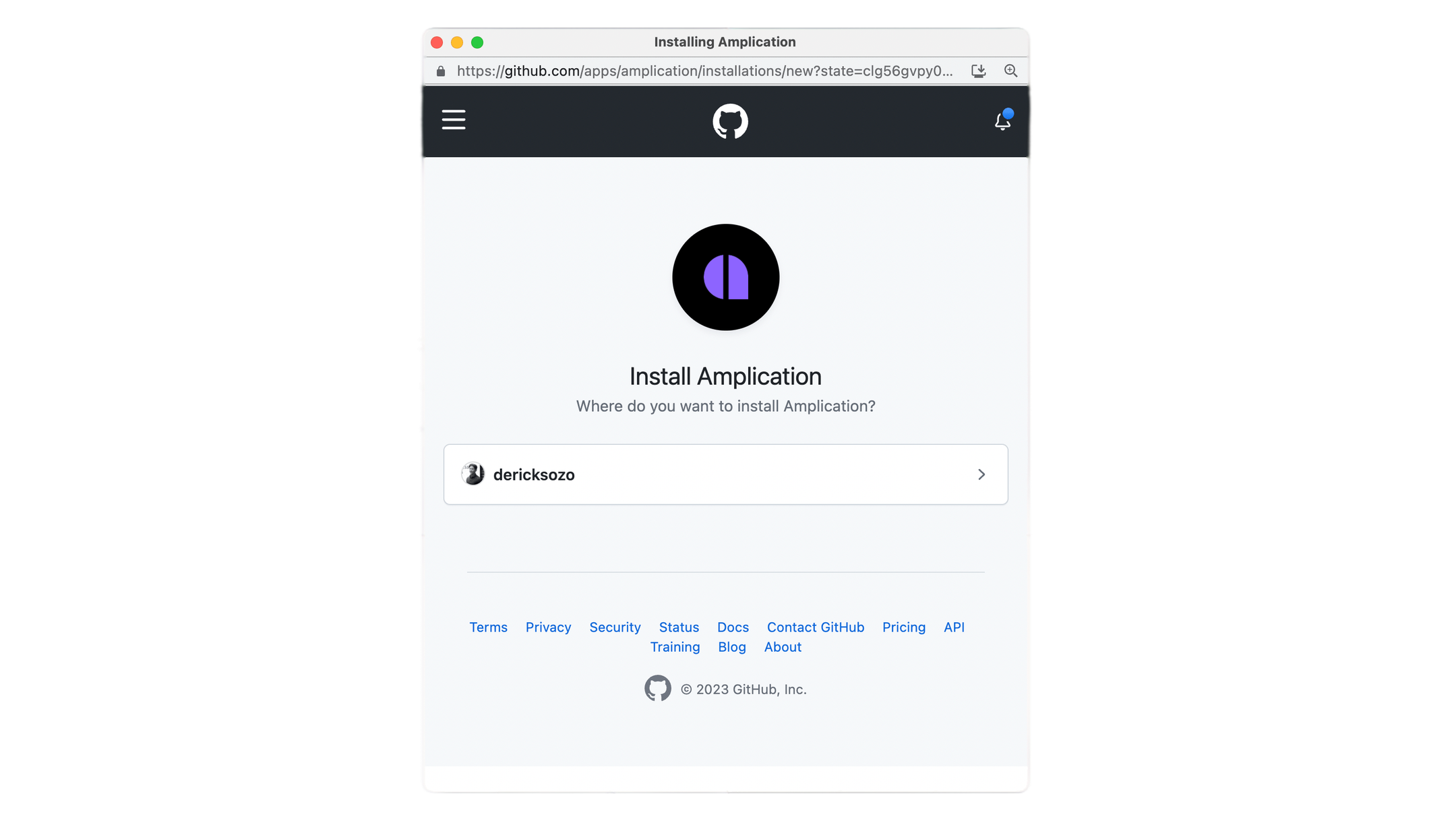
Task: Click the About footer link
Action: 783,646
